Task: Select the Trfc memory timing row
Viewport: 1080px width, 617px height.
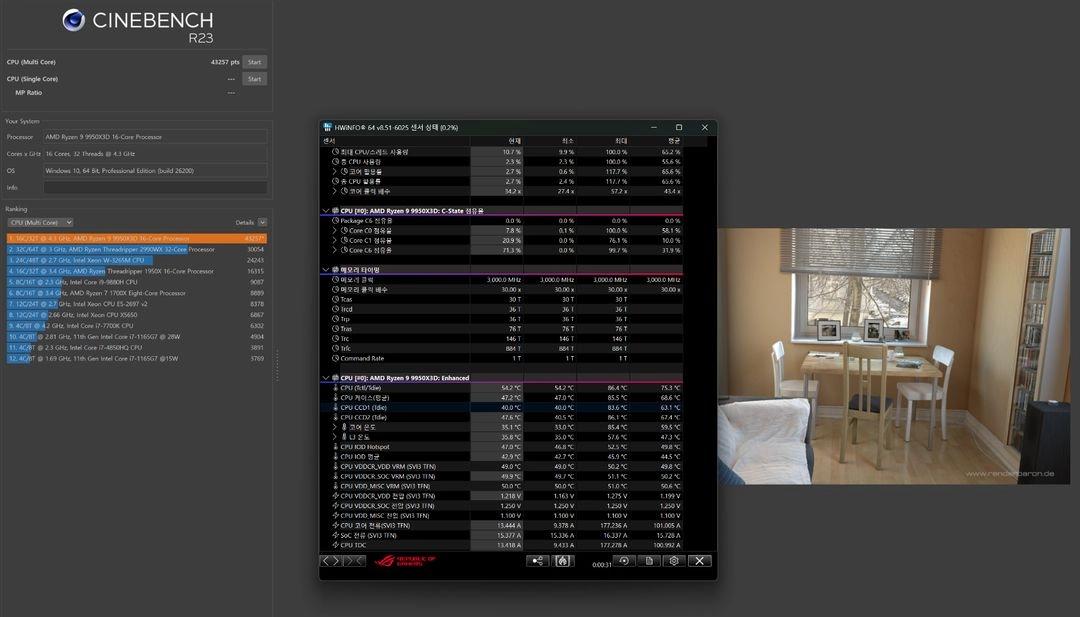Action: point(501,348)
